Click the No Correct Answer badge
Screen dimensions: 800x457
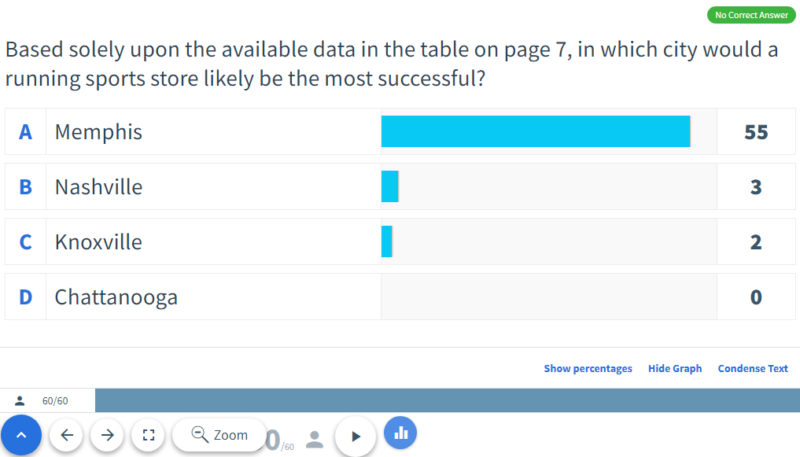751,15
